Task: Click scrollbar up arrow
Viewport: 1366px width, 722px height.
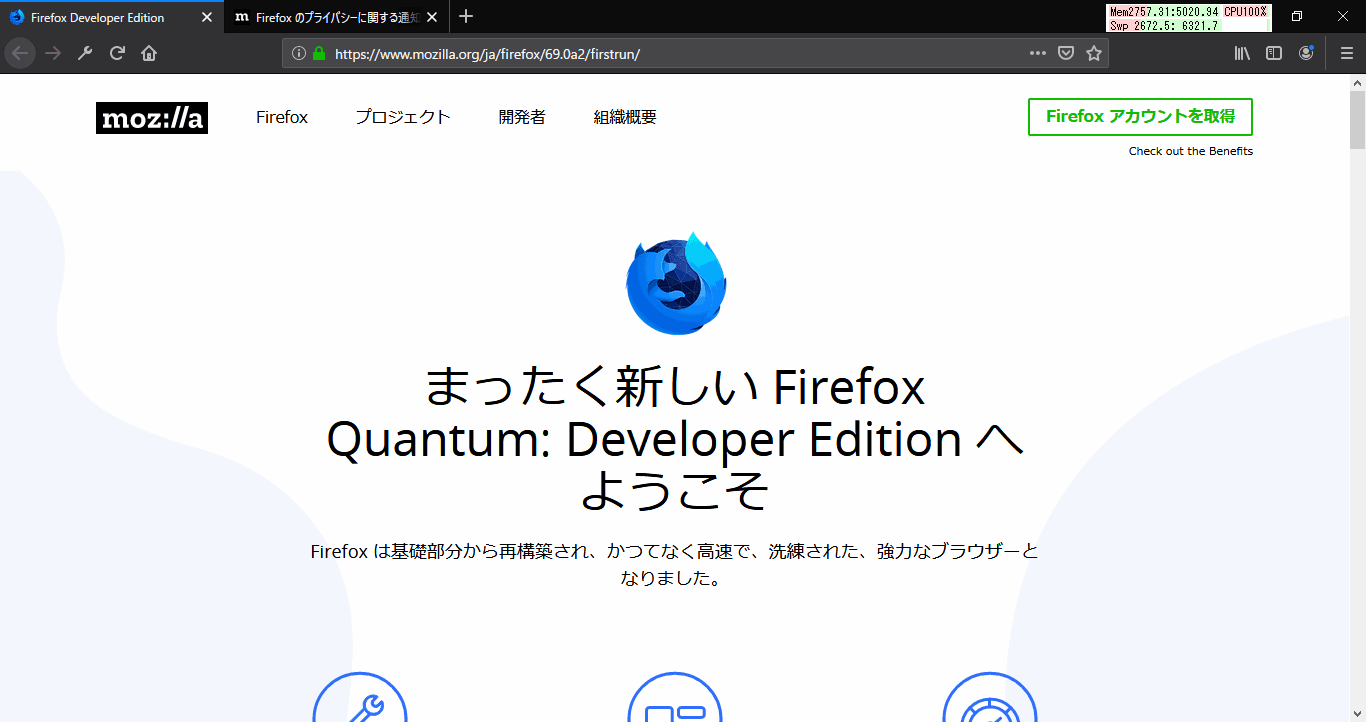Action: (1357, 82)
